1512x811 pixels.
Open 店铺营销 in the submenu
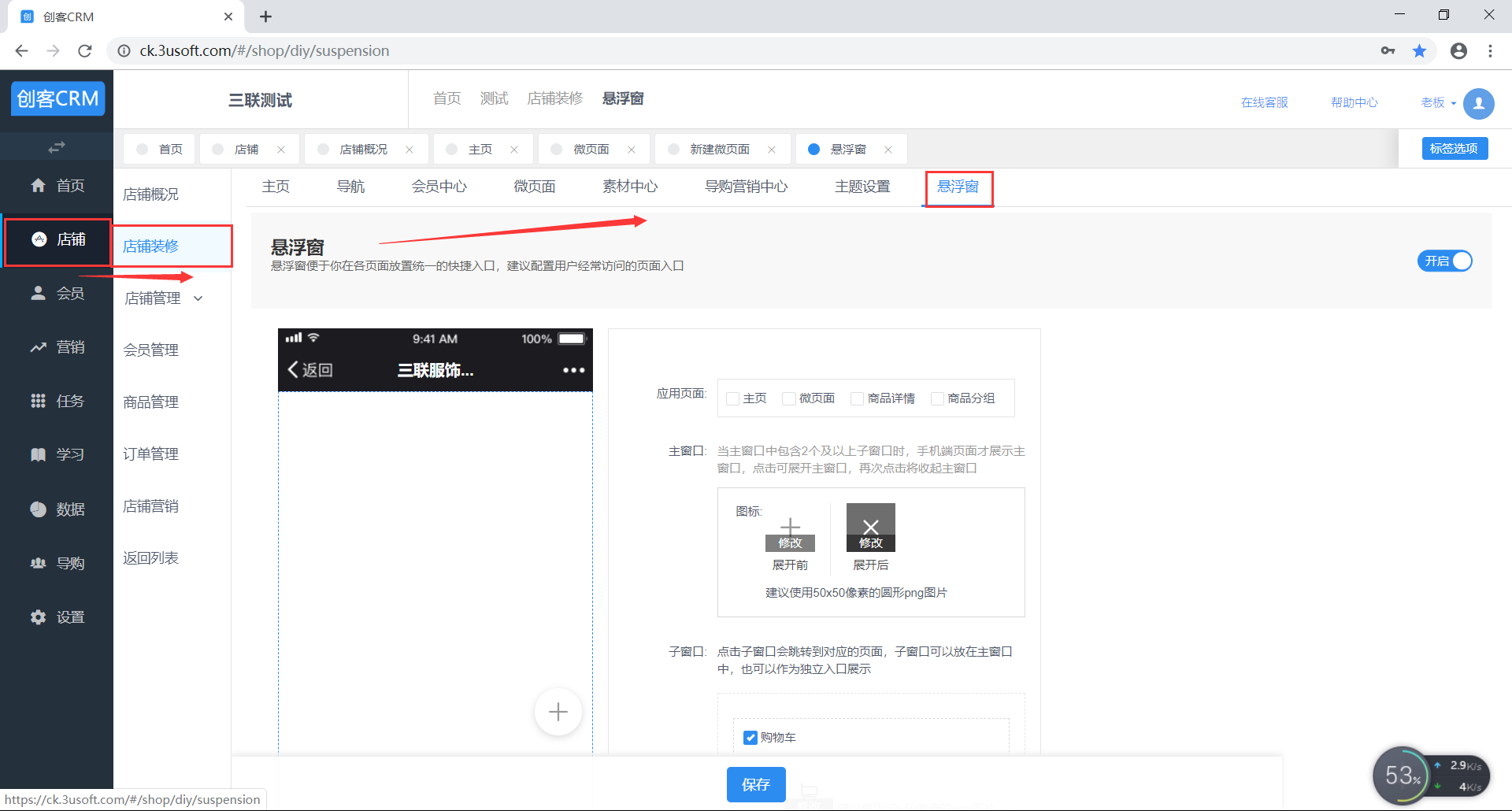tap(151, 506)
